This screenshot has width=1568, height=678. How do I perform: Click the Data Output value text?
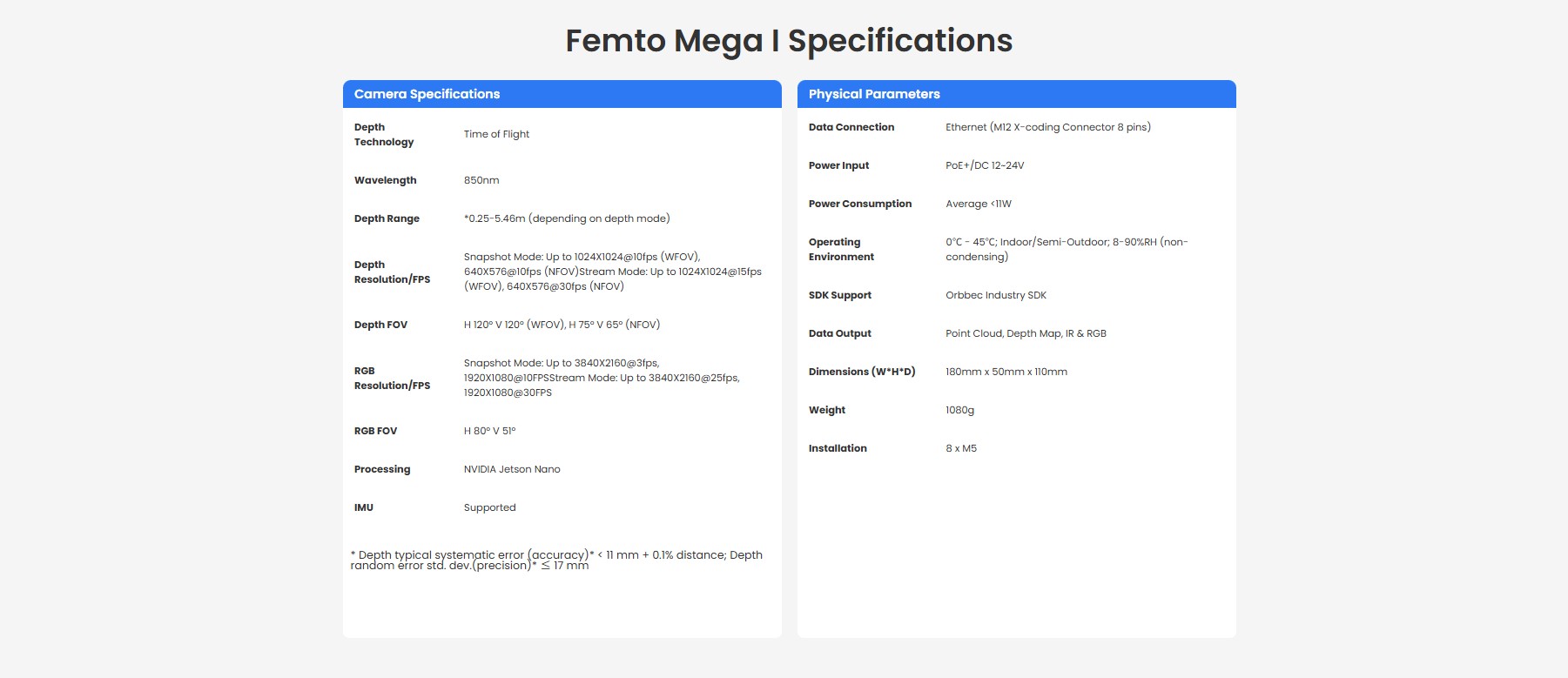point(1026,333)
